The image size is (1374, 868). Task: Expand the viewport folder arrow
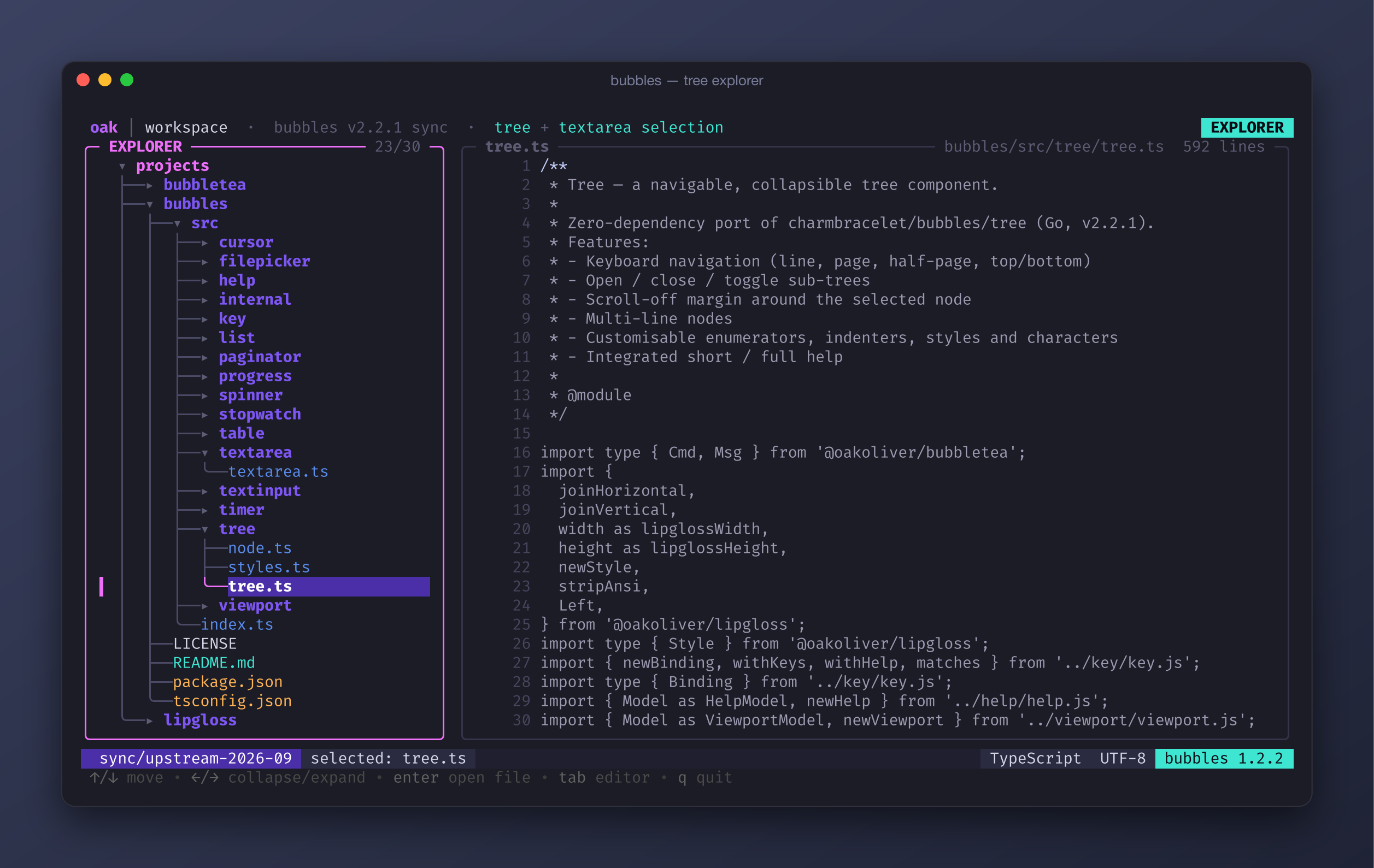point(205,606)
